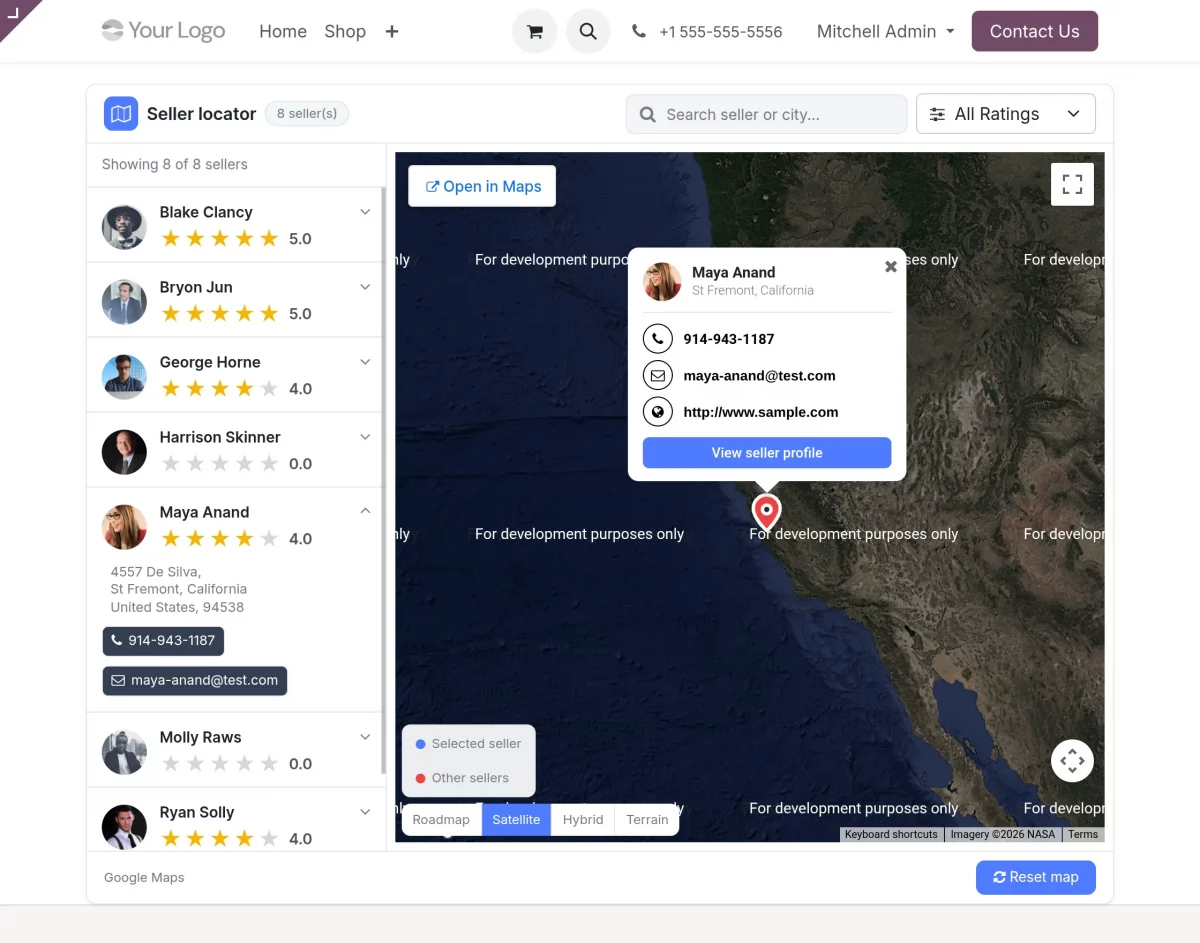
Task: Click Harrison Skinner's avatar
Action: coord(124,452)
